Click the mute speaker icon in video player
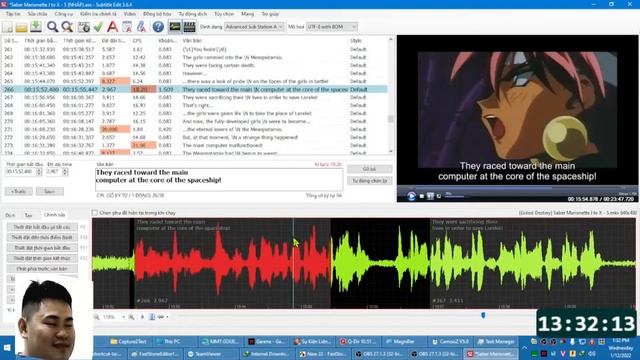 point(439,196)
